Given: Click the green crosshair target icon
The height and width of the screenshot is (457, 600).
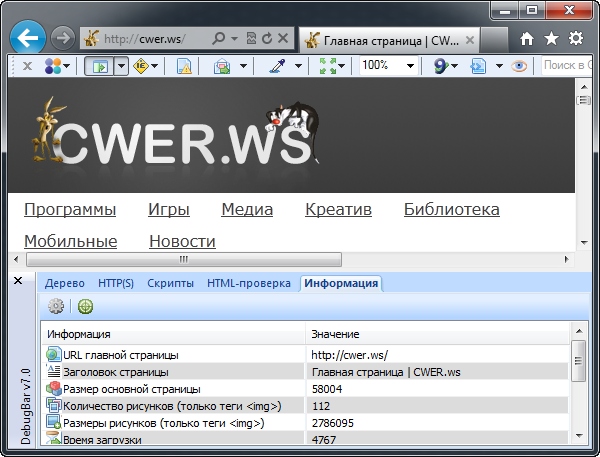Looking at the screenshot, I should 86,306.
